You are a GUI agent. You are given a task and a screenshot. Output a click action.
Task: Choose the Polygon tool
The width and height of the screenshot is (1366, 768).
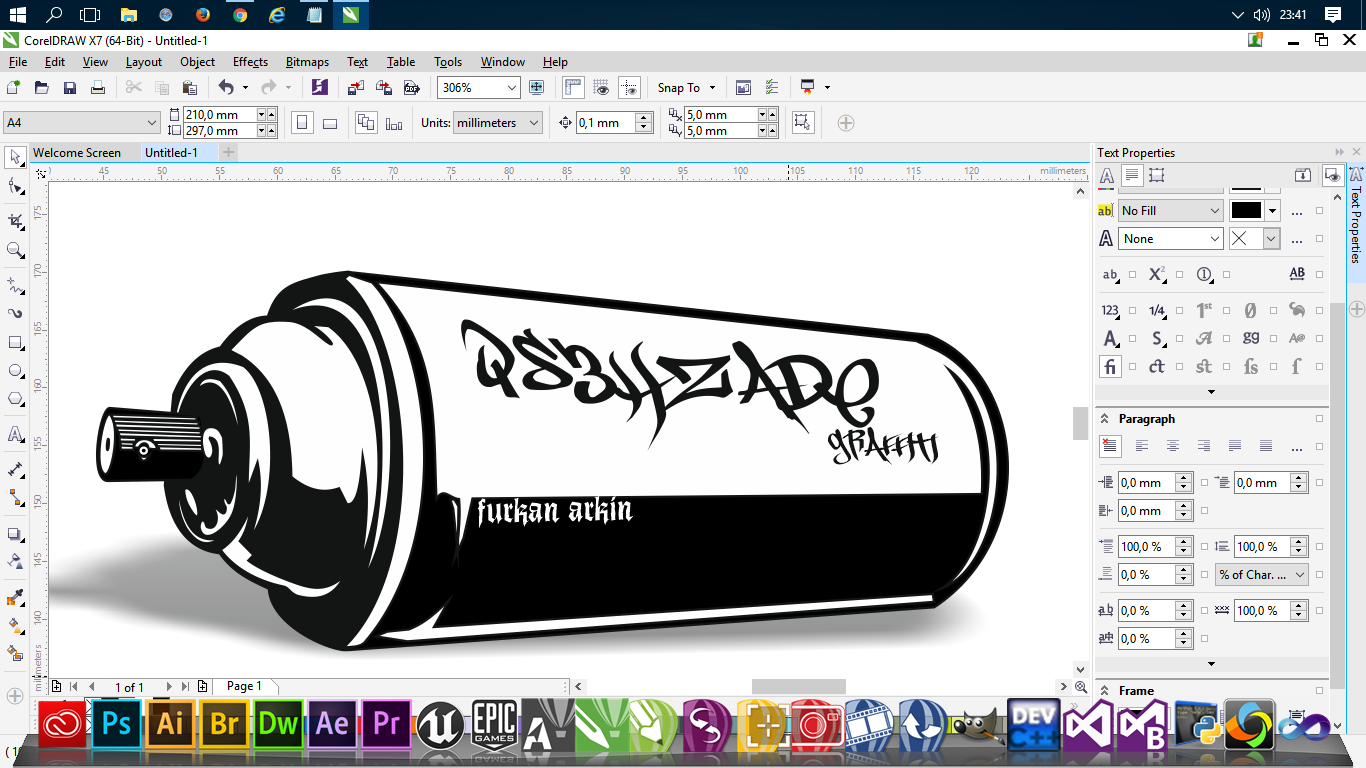pyautogui.click(x=15, y=398)
